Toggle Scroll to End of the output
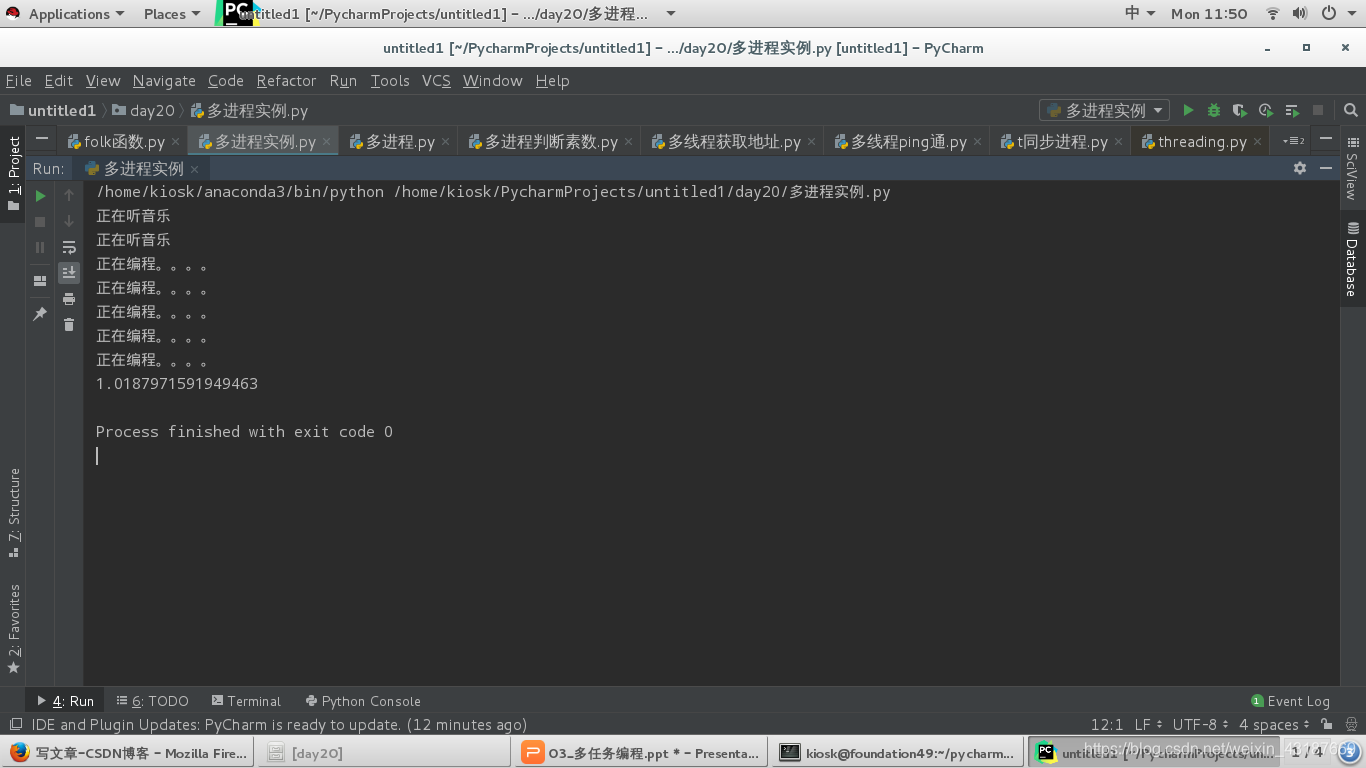Viewport: 1366px width, 768px height. [69, 272]
